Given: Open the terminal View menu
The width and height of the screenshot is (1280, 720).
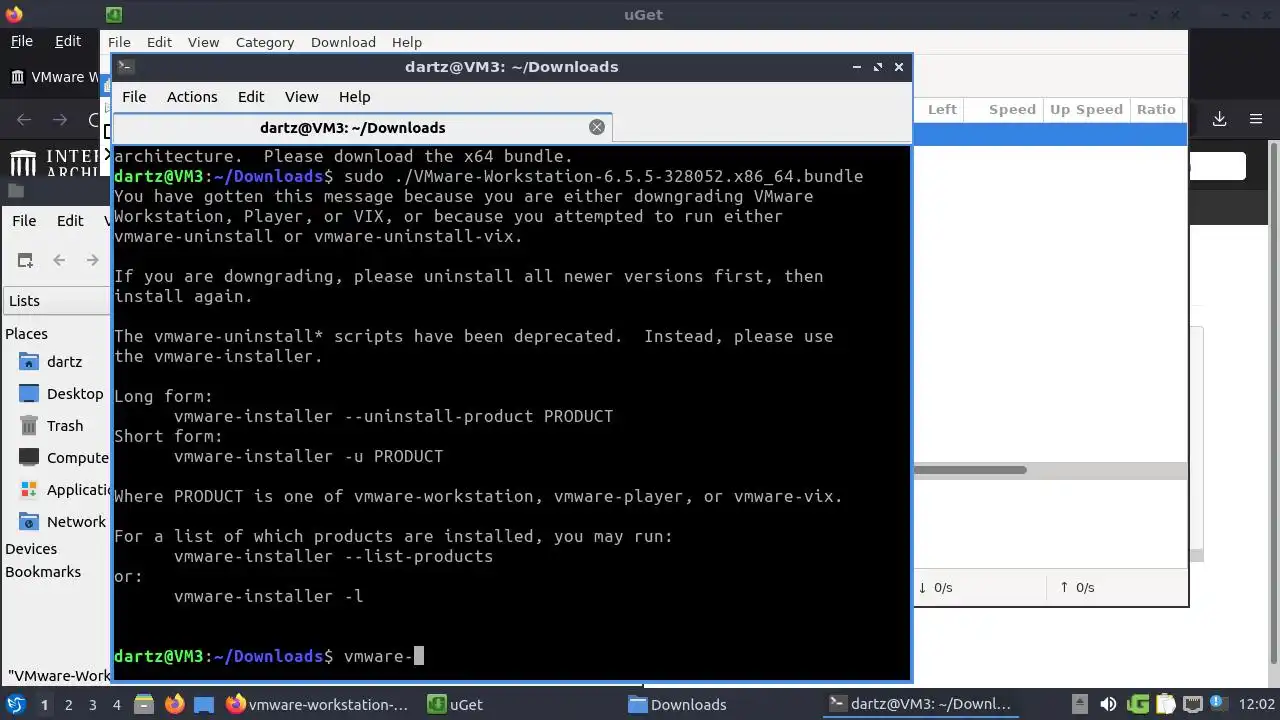Looking at the screenshot, I should [x=301, y=97].
